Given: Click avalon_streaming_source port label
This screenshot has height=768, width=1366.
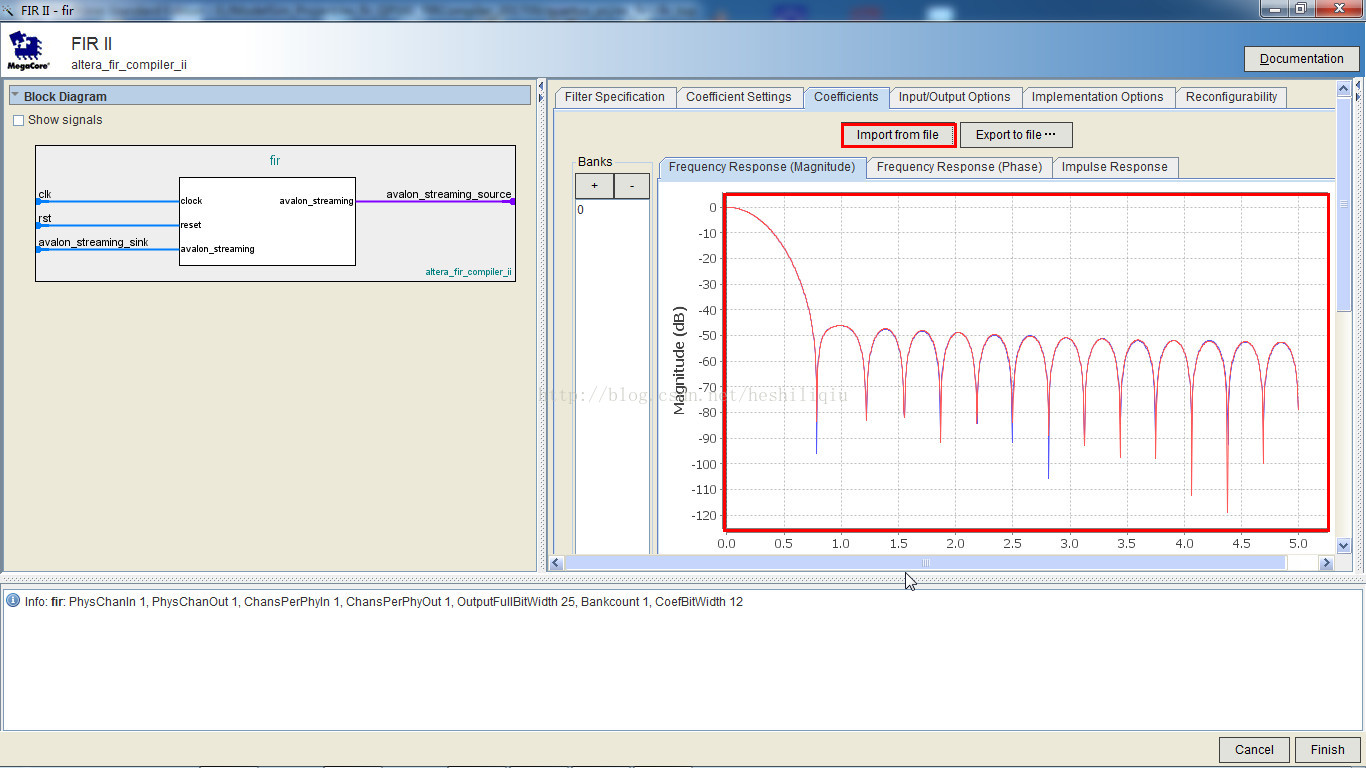Looking at the screenshot, I should (x=448, y=194).
